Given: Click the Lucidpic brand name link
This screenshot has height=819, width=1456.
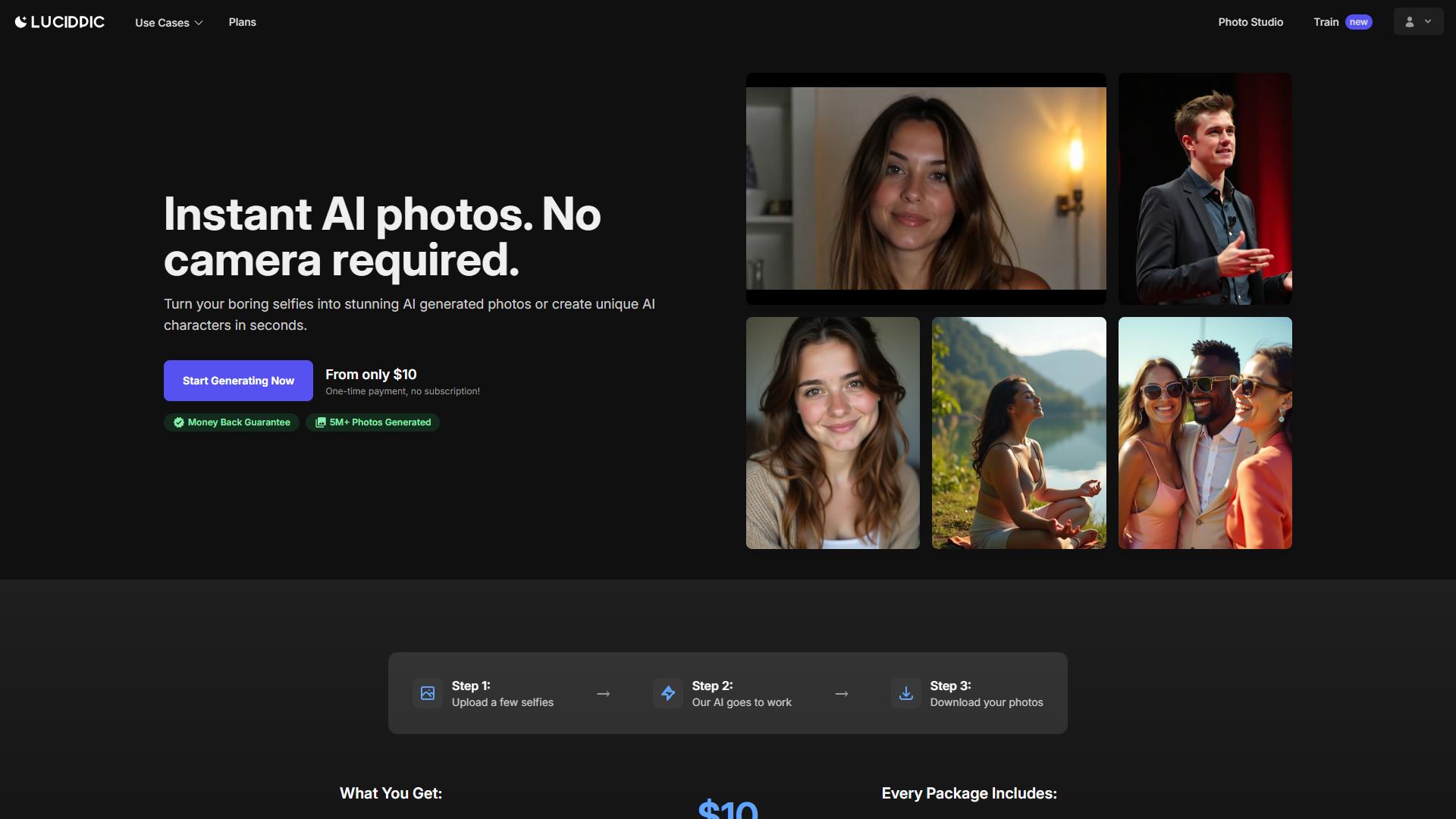Looking at the screenshot, I should tap(67, 22).
